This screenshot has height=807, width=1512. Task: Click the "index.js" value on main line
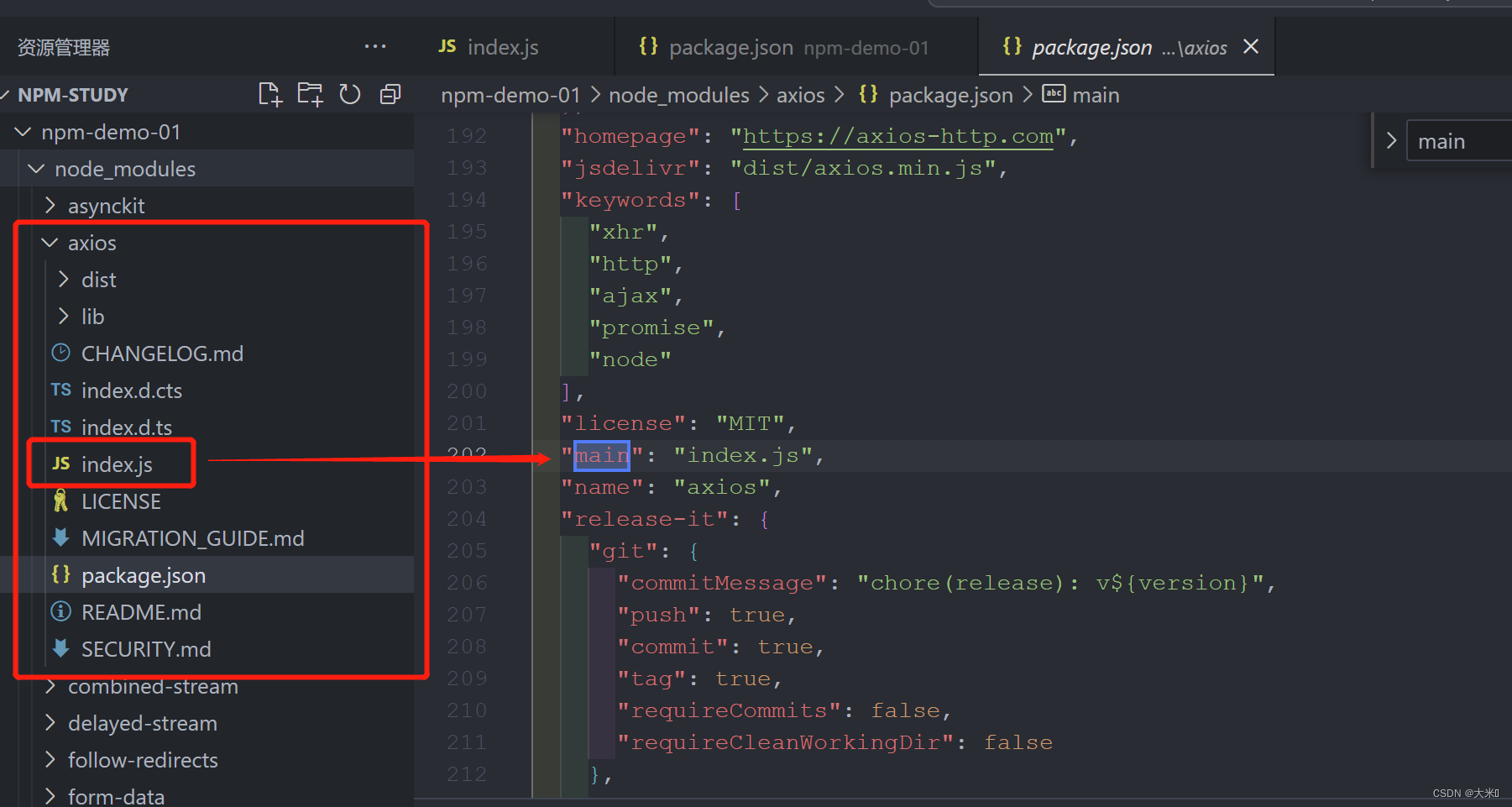coord(743,455)
